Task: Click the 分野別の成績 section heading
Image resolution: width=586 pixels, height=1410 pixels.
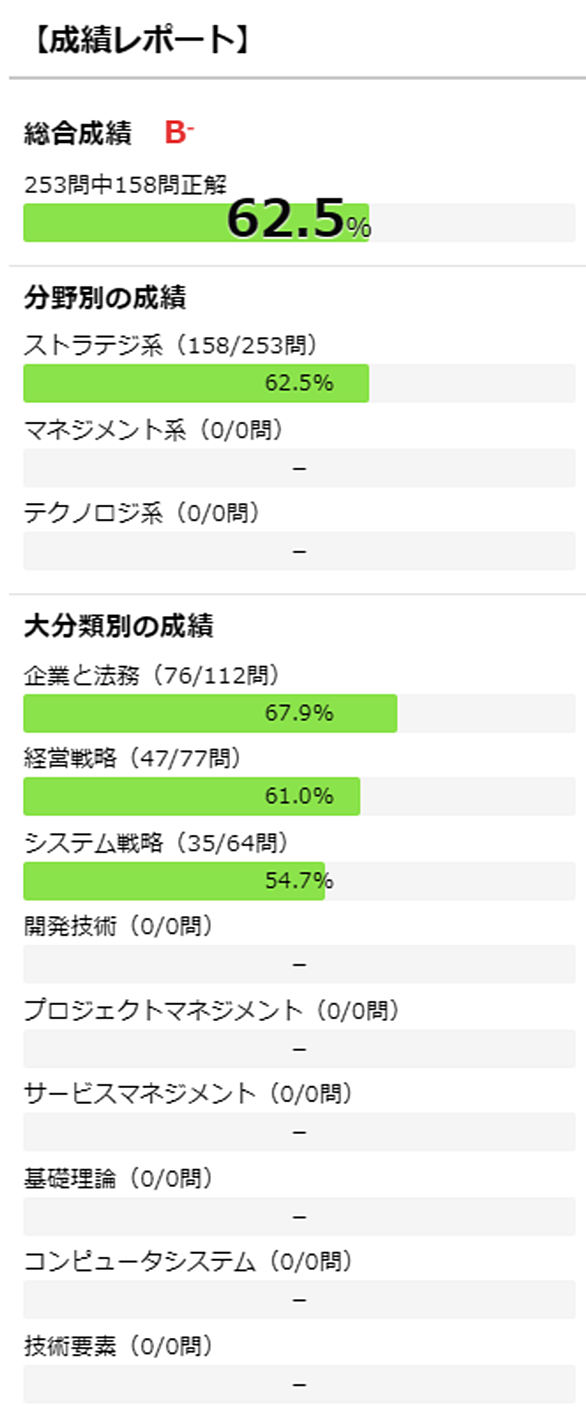Action: point(105,297)
